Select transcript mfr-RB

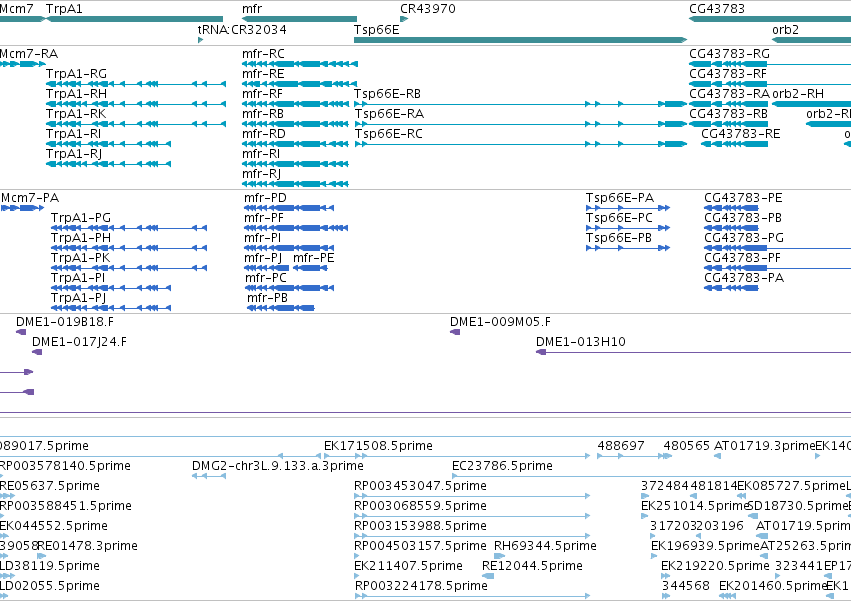click(295, 124)
